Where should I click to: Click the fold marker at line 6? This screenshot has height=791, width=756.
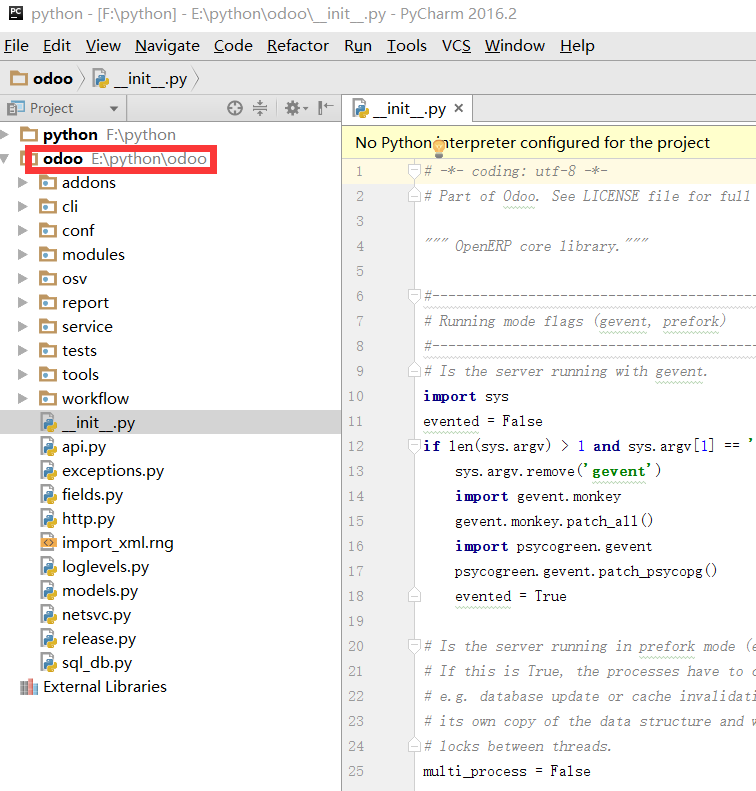click(414, 296)
